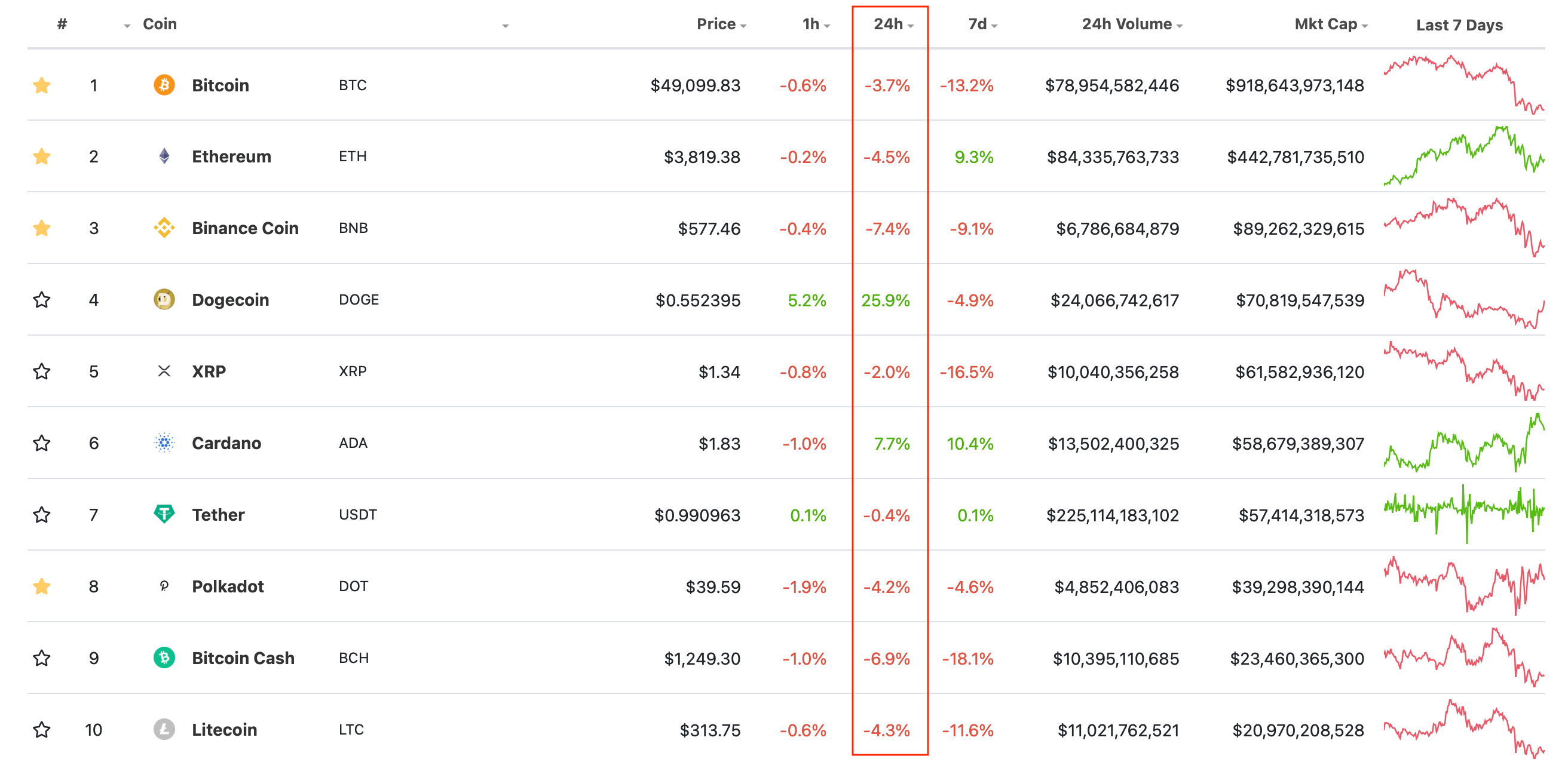Click the Dogecoin logo icon

pos(164,300)
